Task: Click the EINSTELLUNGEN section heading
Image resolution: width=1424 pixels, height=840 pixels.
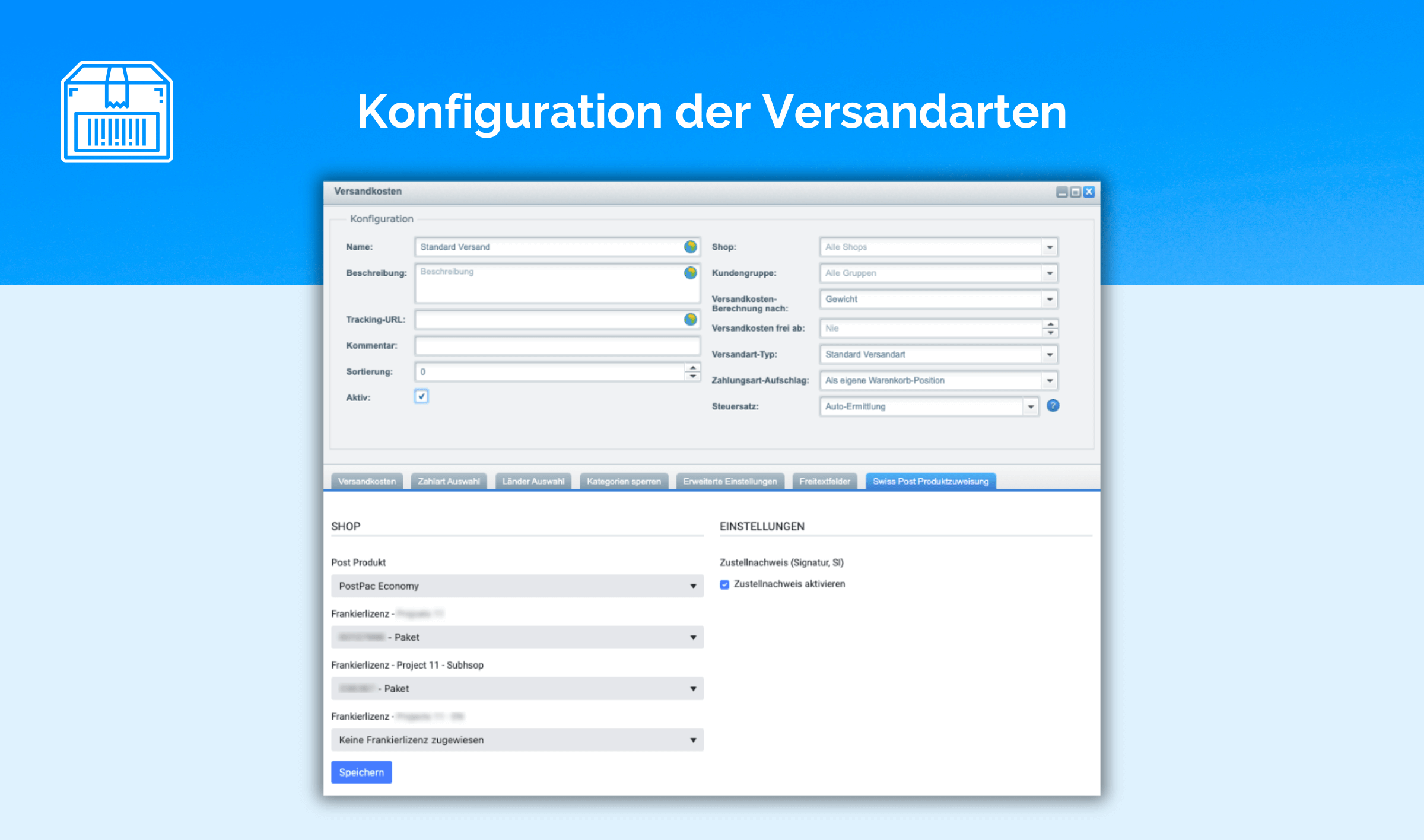Action: click(762, 526)
